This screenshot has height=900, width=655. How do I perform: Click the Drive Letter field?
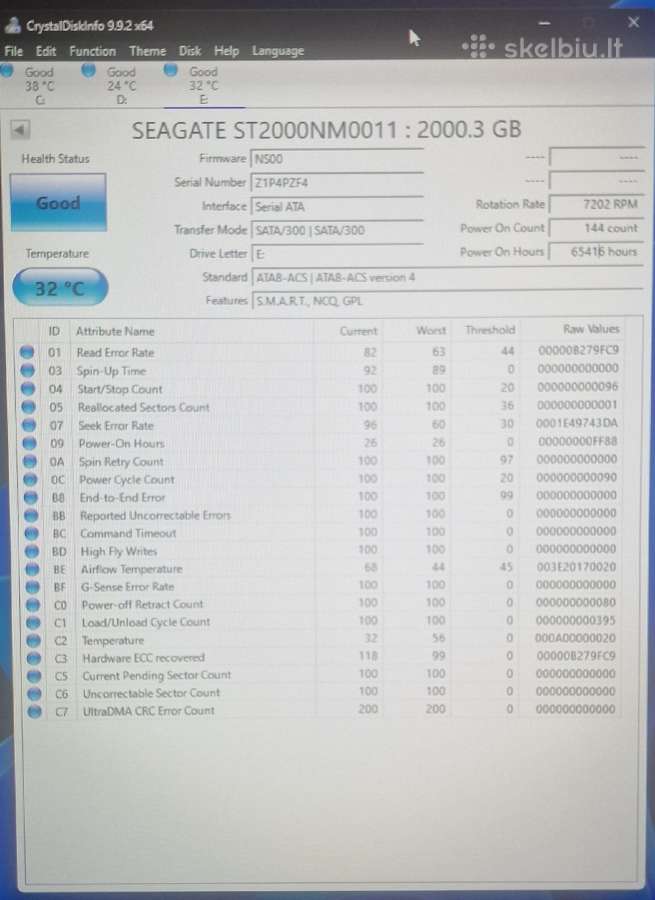click(x=337, y=254)
